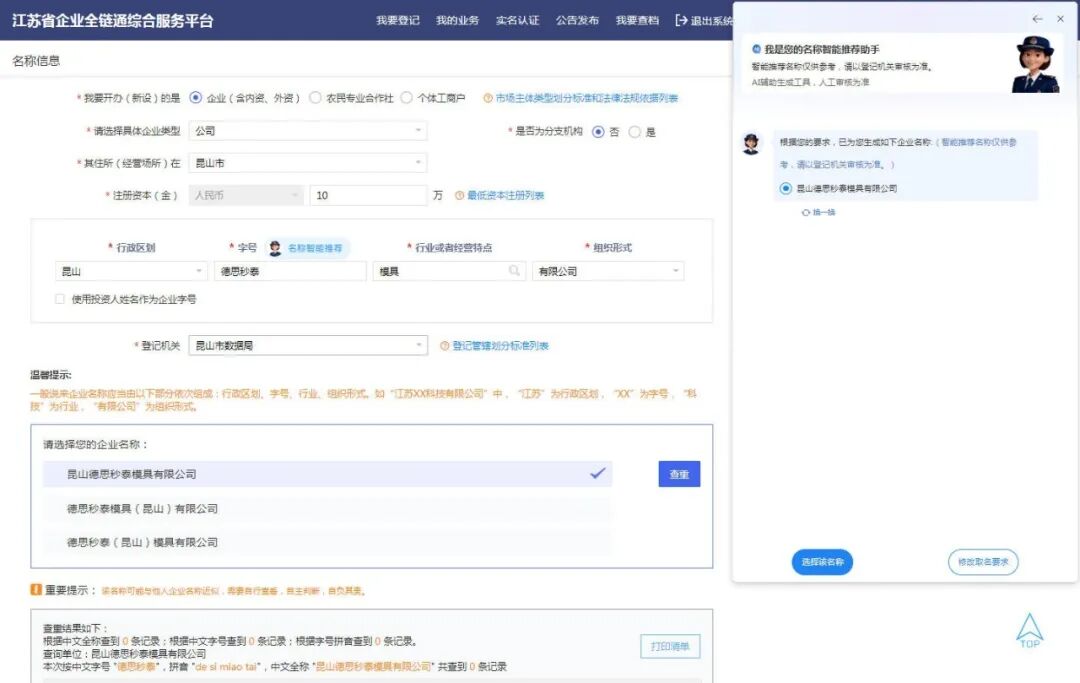Viewport: 1080px width, 683px height.
Task: Go to 实名认证 in top navigation
Action: click(517, 21)
